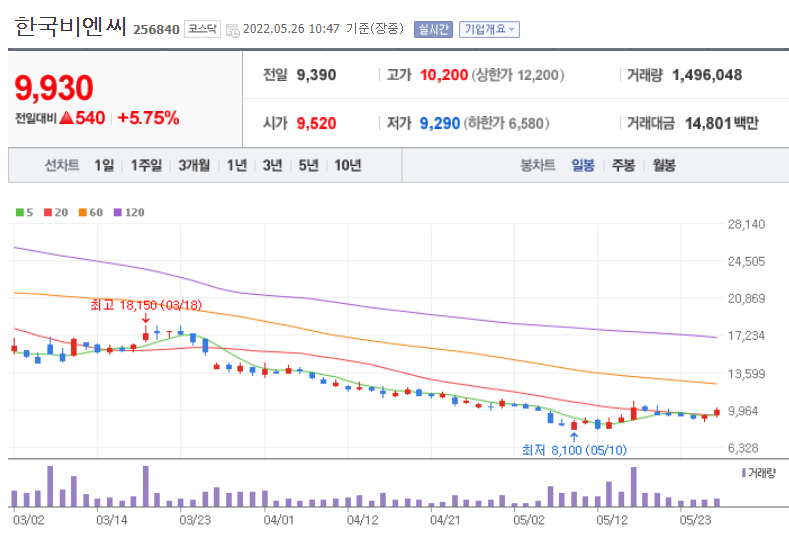Click the calendar time icon beside the date

[232, 30]
